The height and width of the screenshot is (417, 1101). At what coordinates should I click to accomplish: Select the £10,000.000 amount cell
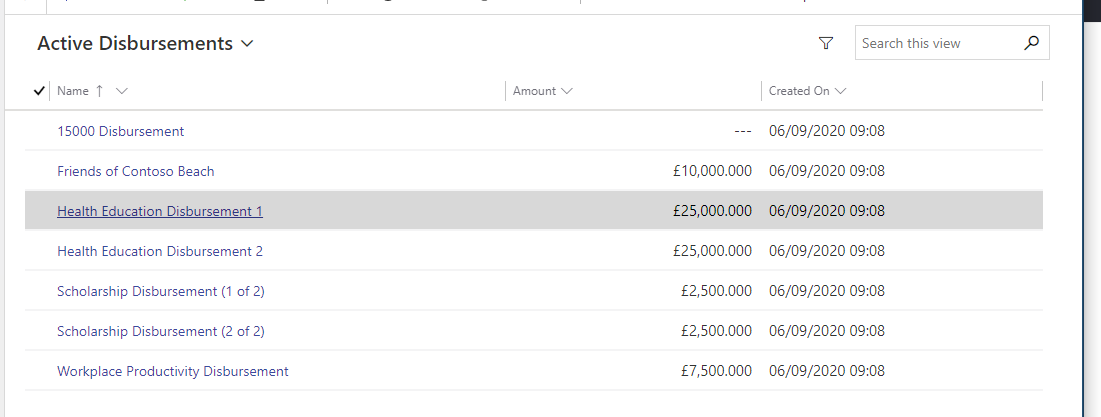tap(712, 171)
